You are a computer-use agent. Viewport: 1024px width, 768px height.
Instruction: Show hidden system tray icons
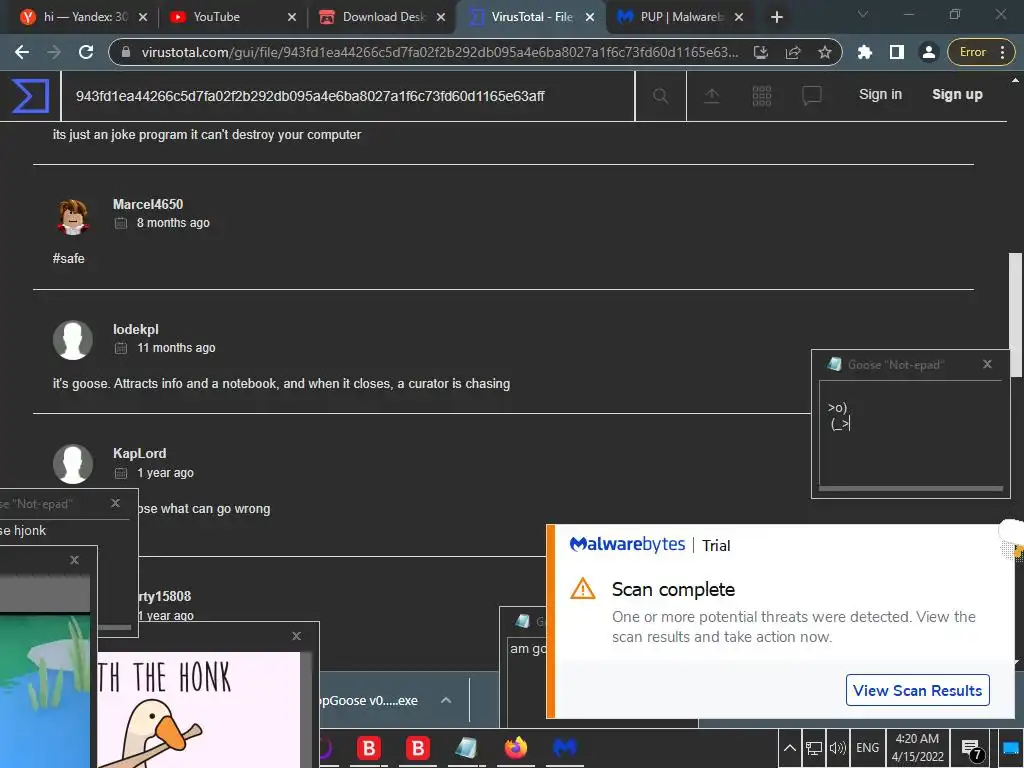[x=789, y=748]
